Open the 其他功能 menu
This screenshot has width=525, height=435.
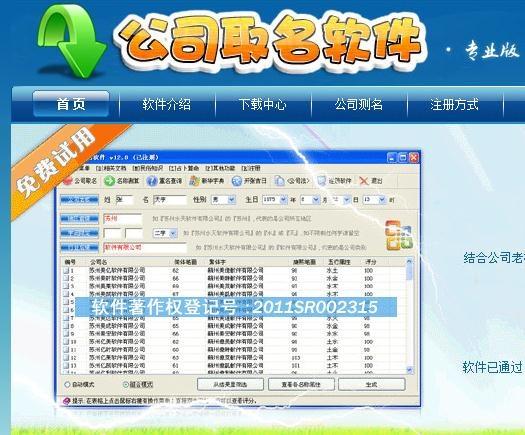coord(220,168)
